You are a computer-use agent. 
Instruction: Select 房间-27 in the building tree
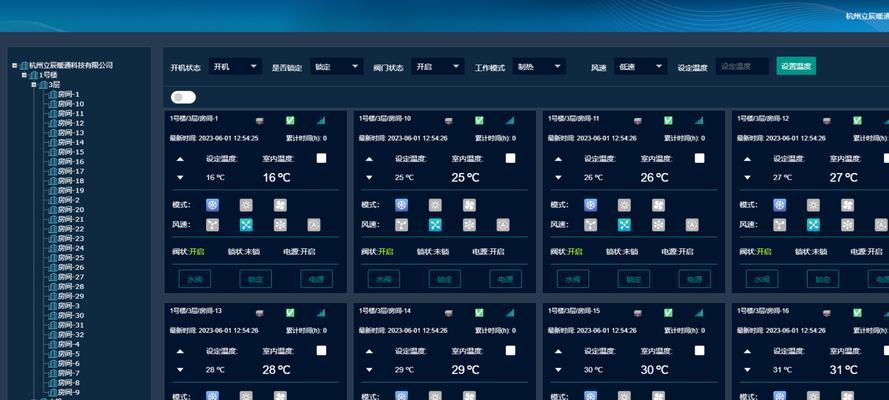point(71,277)
